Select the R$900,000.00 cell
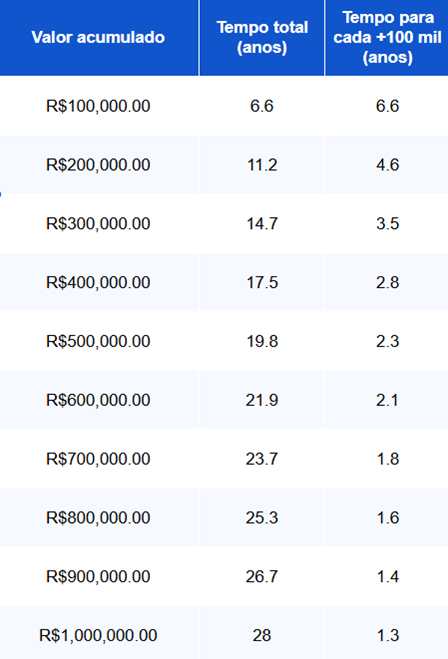Screen dimensions: 448x659 click(x=98, y=577)
